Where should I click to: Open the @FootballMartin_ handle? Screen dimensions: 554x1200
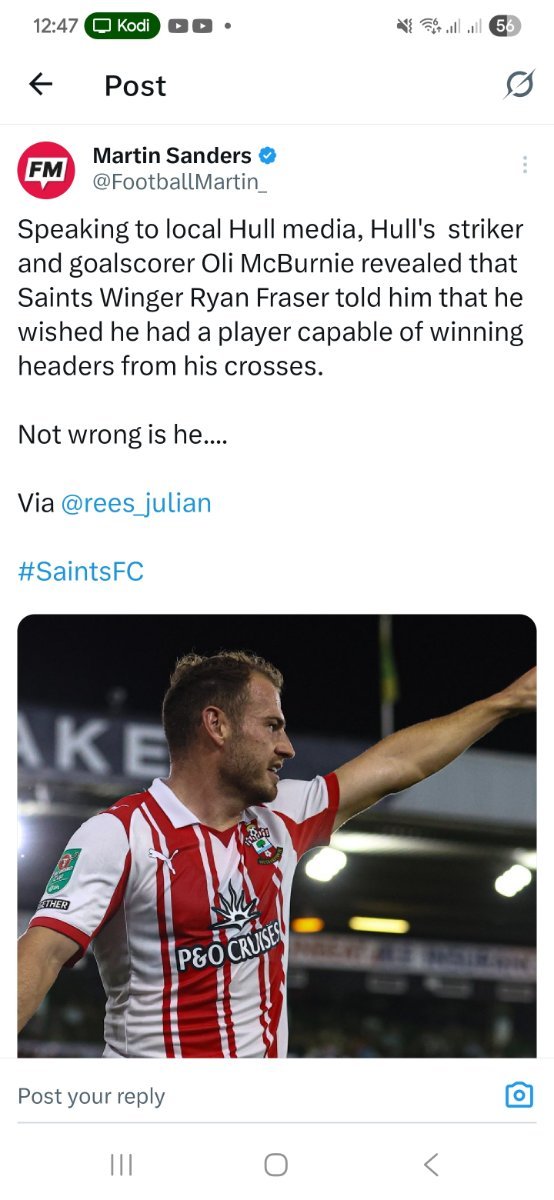[179, 182]
